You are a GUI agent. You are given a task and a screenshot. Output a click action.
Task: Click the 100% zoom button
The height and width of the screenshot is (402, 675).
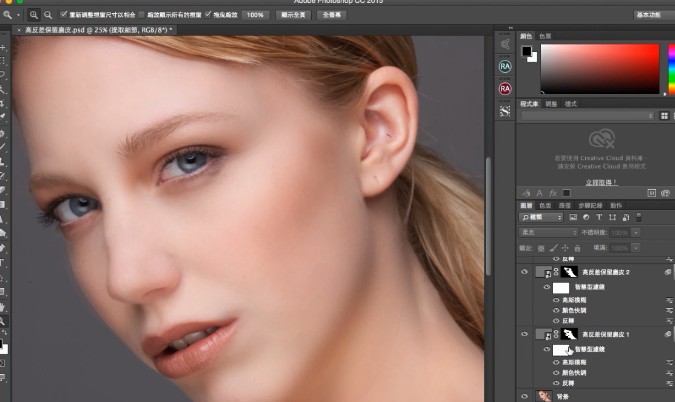255,15
